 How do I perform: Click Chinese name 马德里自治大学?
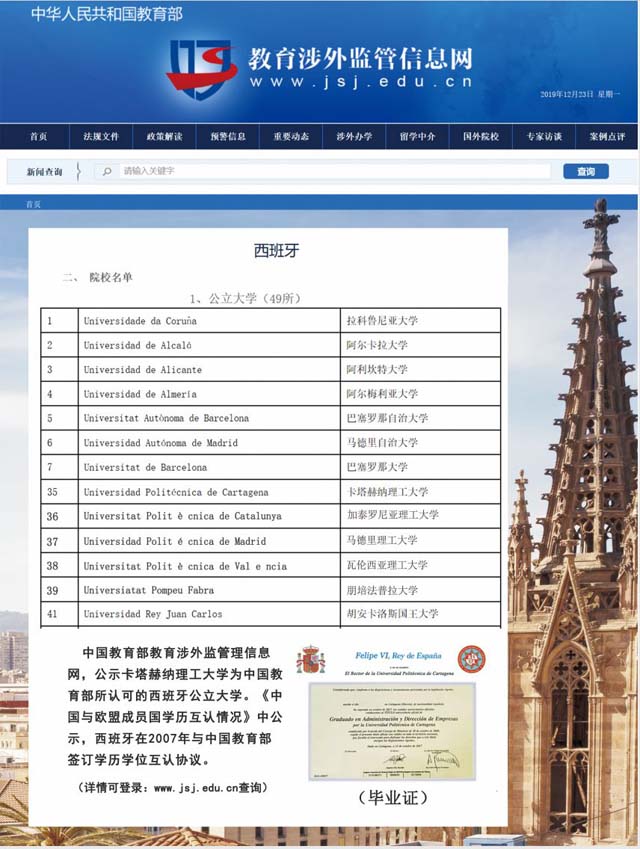click(x=382, y=442)
